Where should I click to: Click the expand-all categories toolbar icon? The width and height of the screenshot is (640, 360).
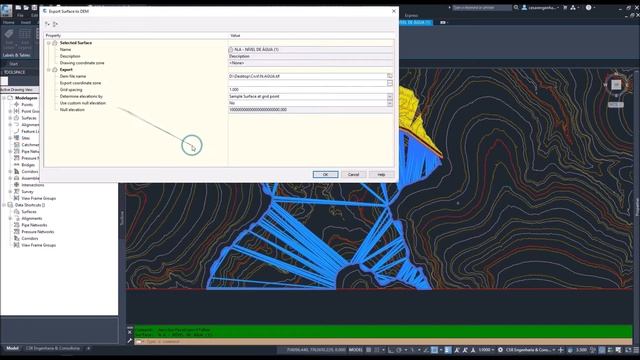coord(47,24)
